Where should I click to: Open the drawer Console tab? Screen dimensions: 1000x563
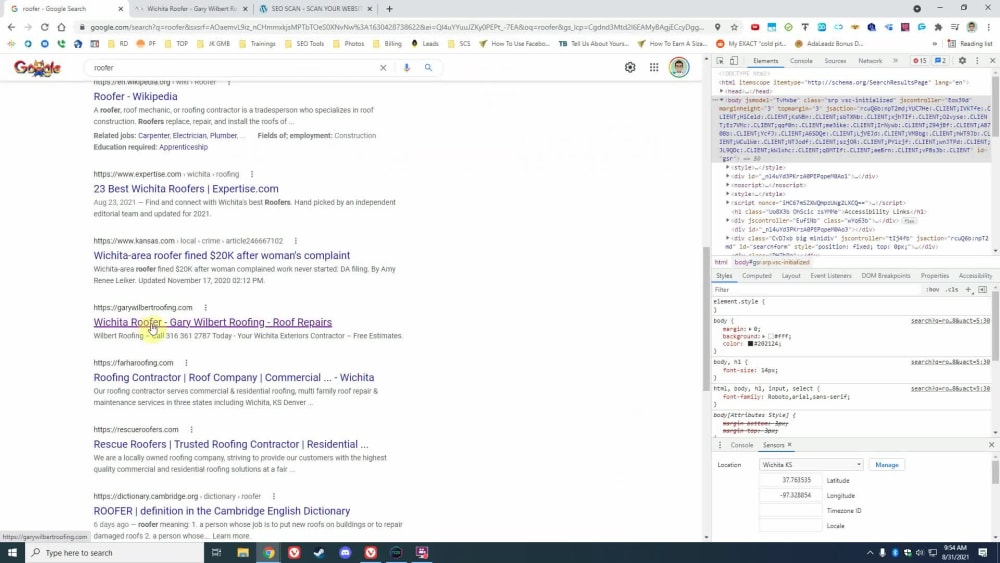tap(742, 445)
